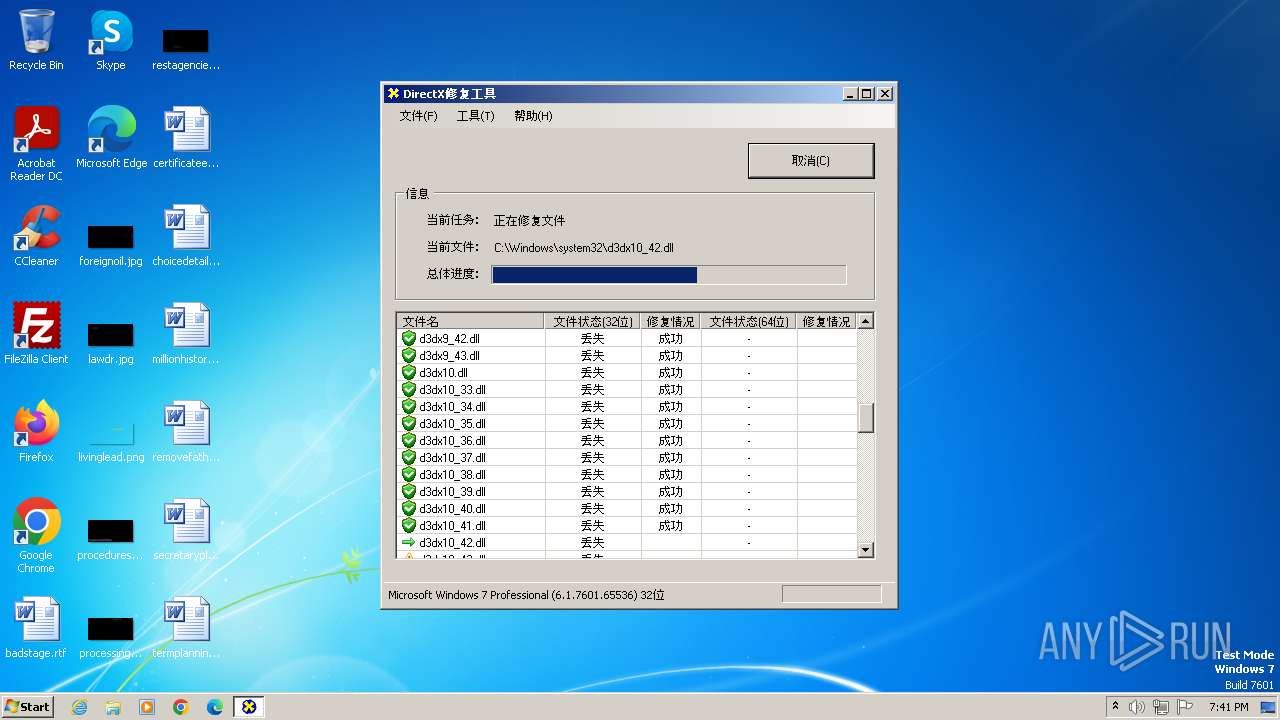1280x720 pixels.
Task: Open Acrobat Reader DC shortcut
Action: (36, 145)
